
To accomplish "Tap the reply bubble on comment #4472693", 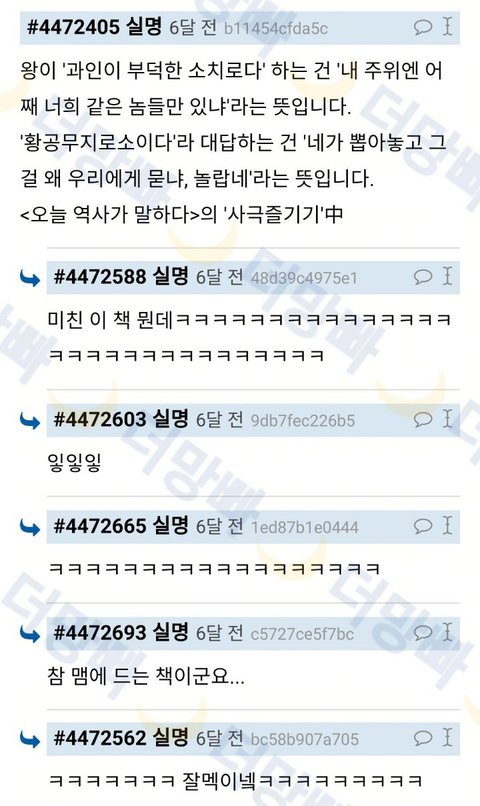I will [x=423, y=633].
